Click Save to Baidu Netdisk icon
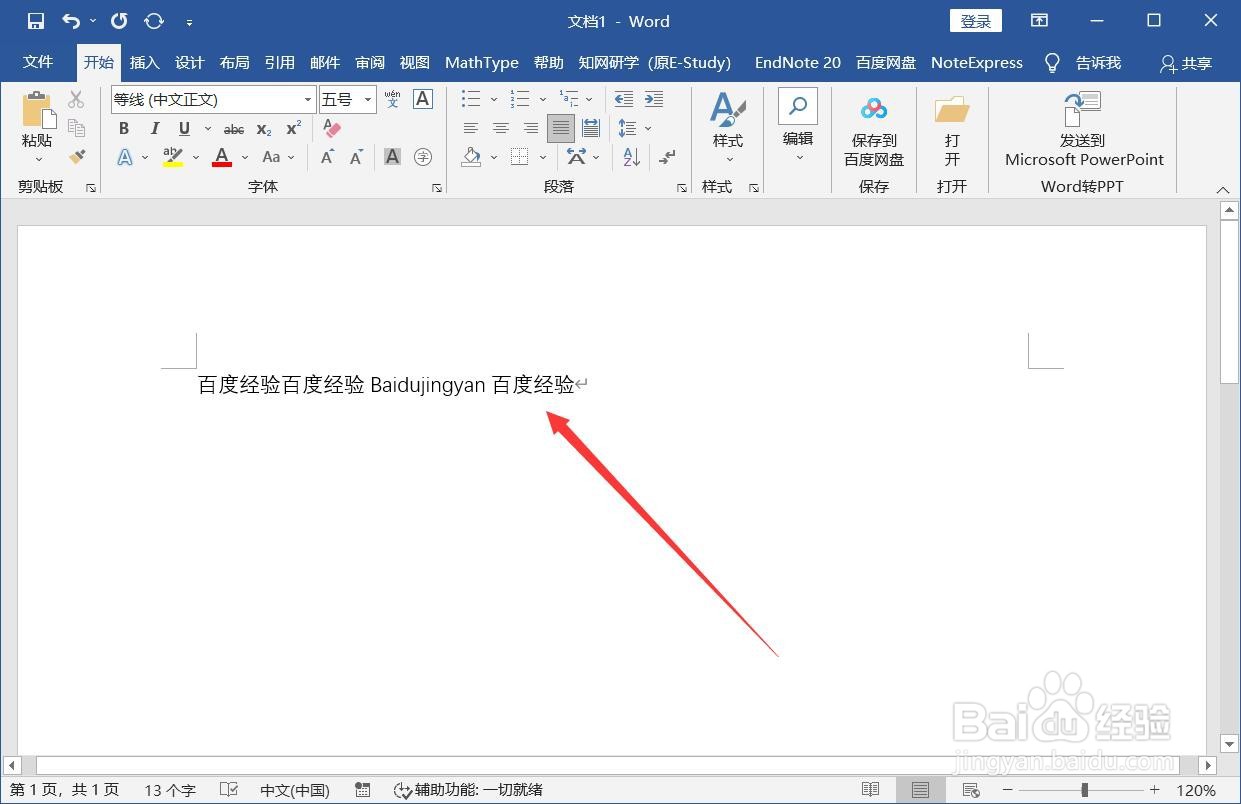Image resolution: width=1241 pixels, height=804 pixels. (x=874, y=108)
